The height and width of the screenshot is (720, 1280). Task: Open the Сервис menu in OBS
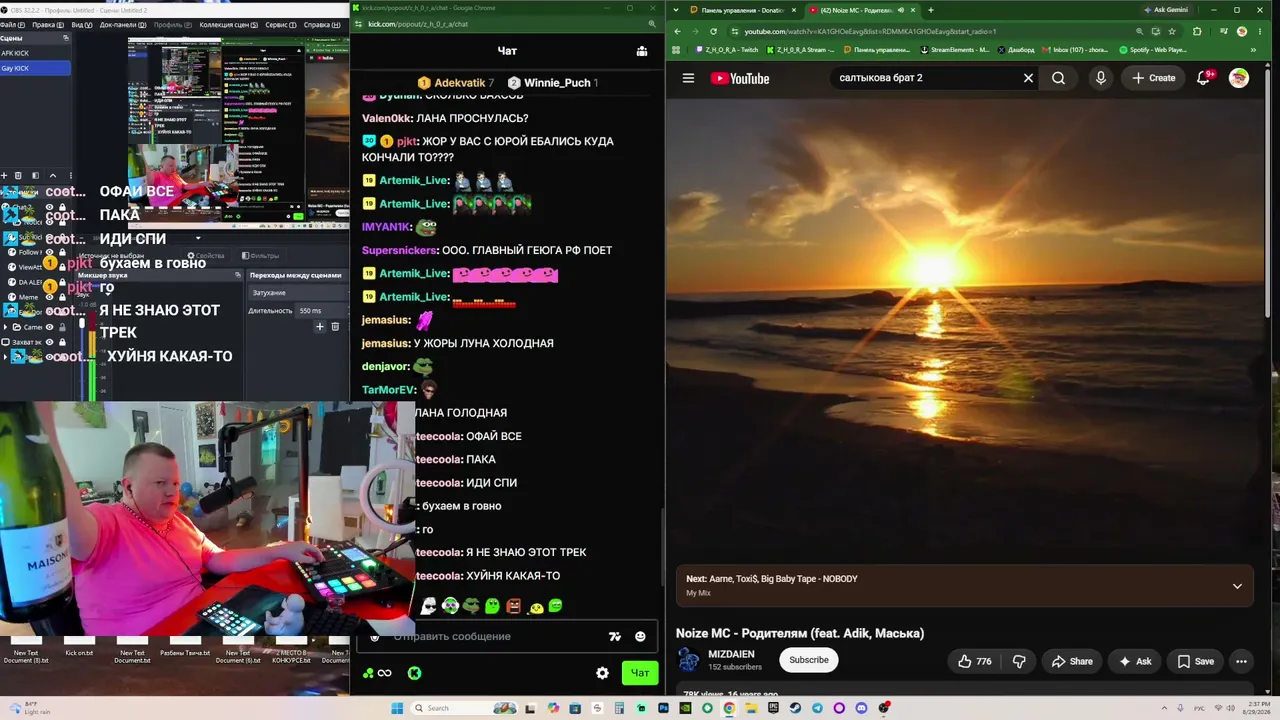[280, 25]
